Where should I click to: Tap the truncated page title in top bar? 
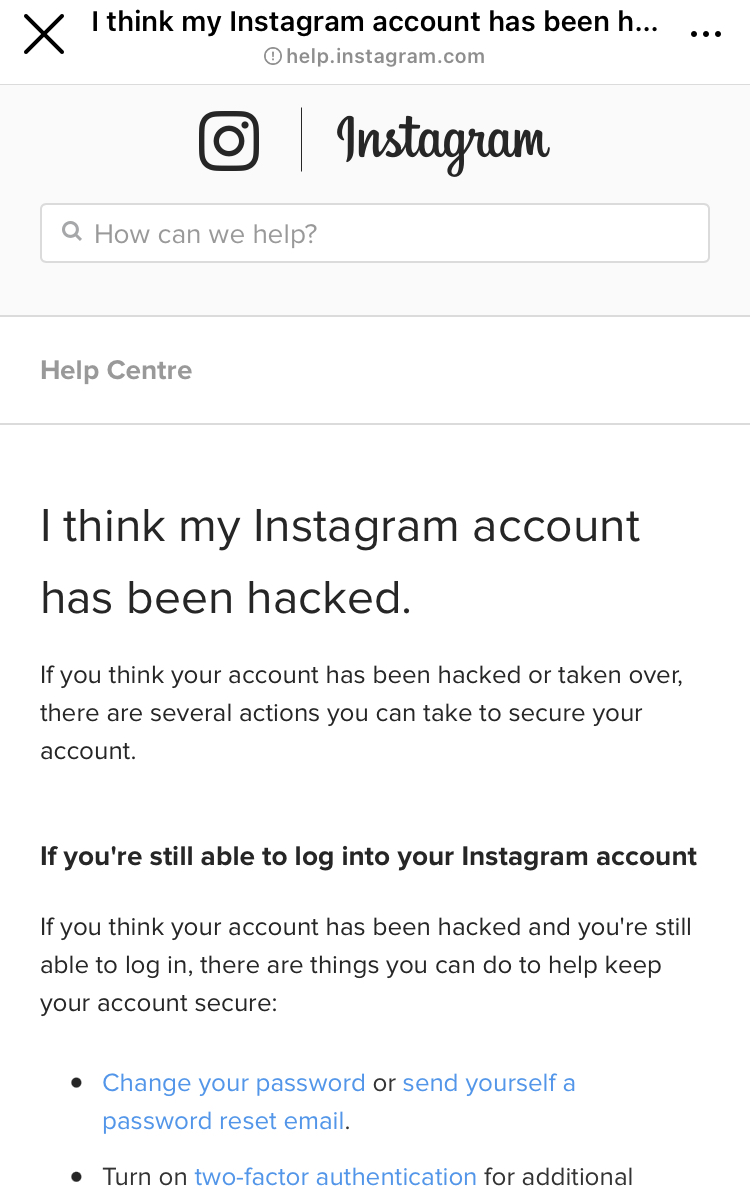[375, 22]
